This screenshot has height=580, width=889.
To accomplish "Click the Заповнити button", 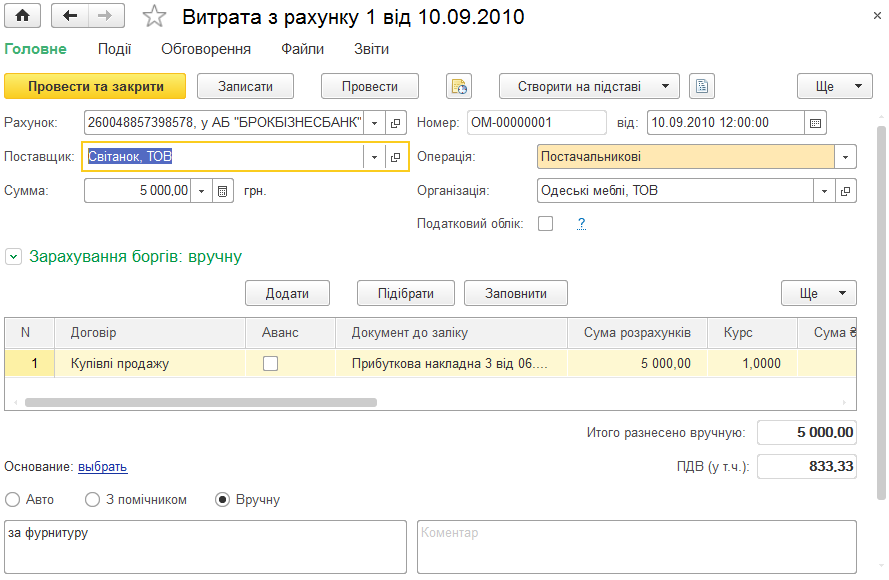I will tap(516, 293).
